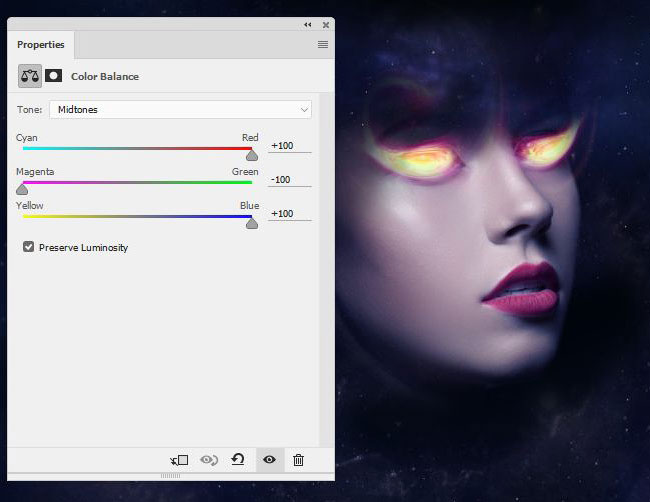The width and height of the screenshot is (650, 502).
Task: Click the Cyan-Red color track
Action: 137,148
